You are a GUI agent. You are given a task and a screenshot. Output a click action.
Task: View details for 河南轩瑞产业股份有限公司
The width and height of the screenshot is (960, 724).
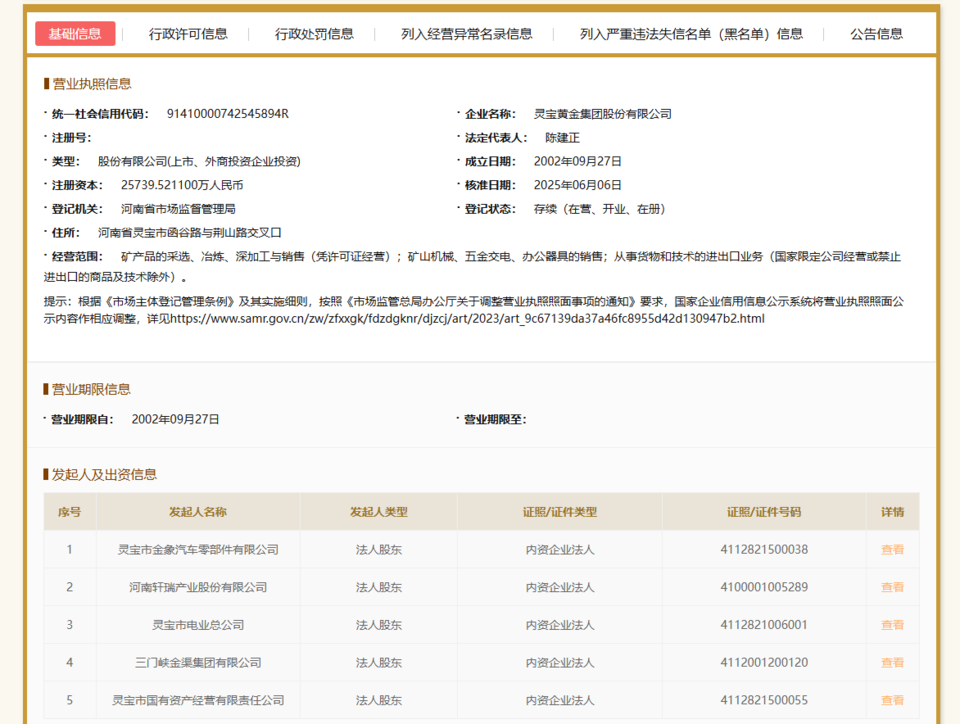click(892, 588)
